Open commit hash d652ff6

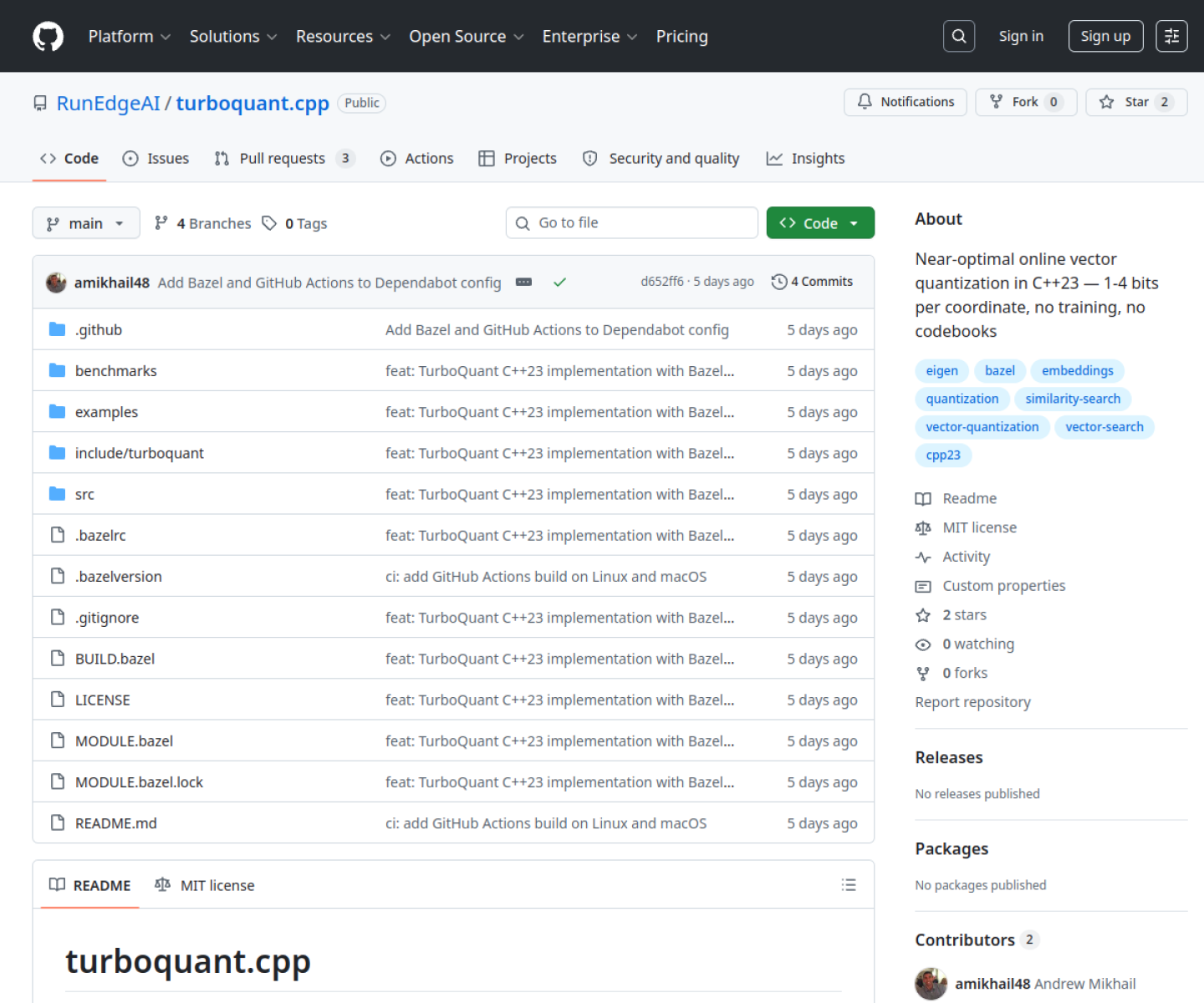662,282
